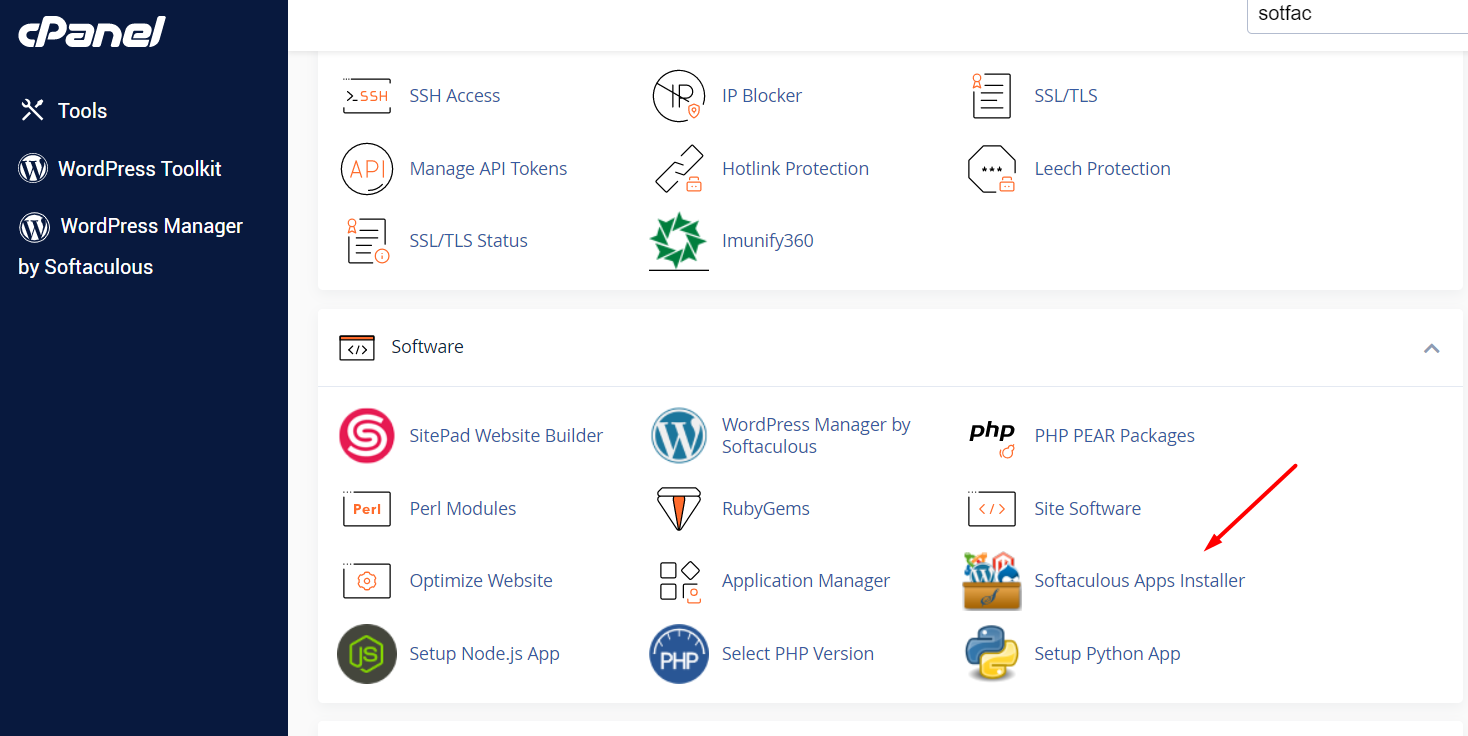Open the SSH Access icon
Screen dimensions: 1468x736
[366, 96]
